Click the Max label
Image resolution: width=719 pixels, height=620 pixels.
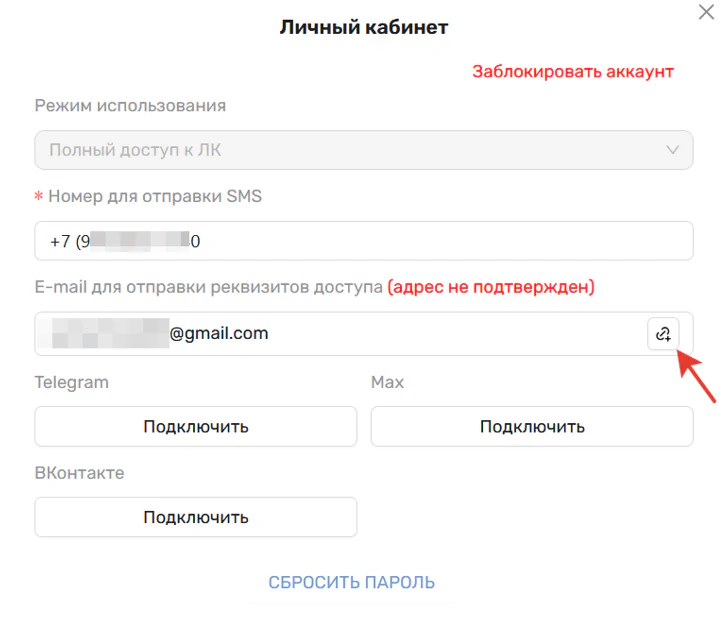[387, 382]
